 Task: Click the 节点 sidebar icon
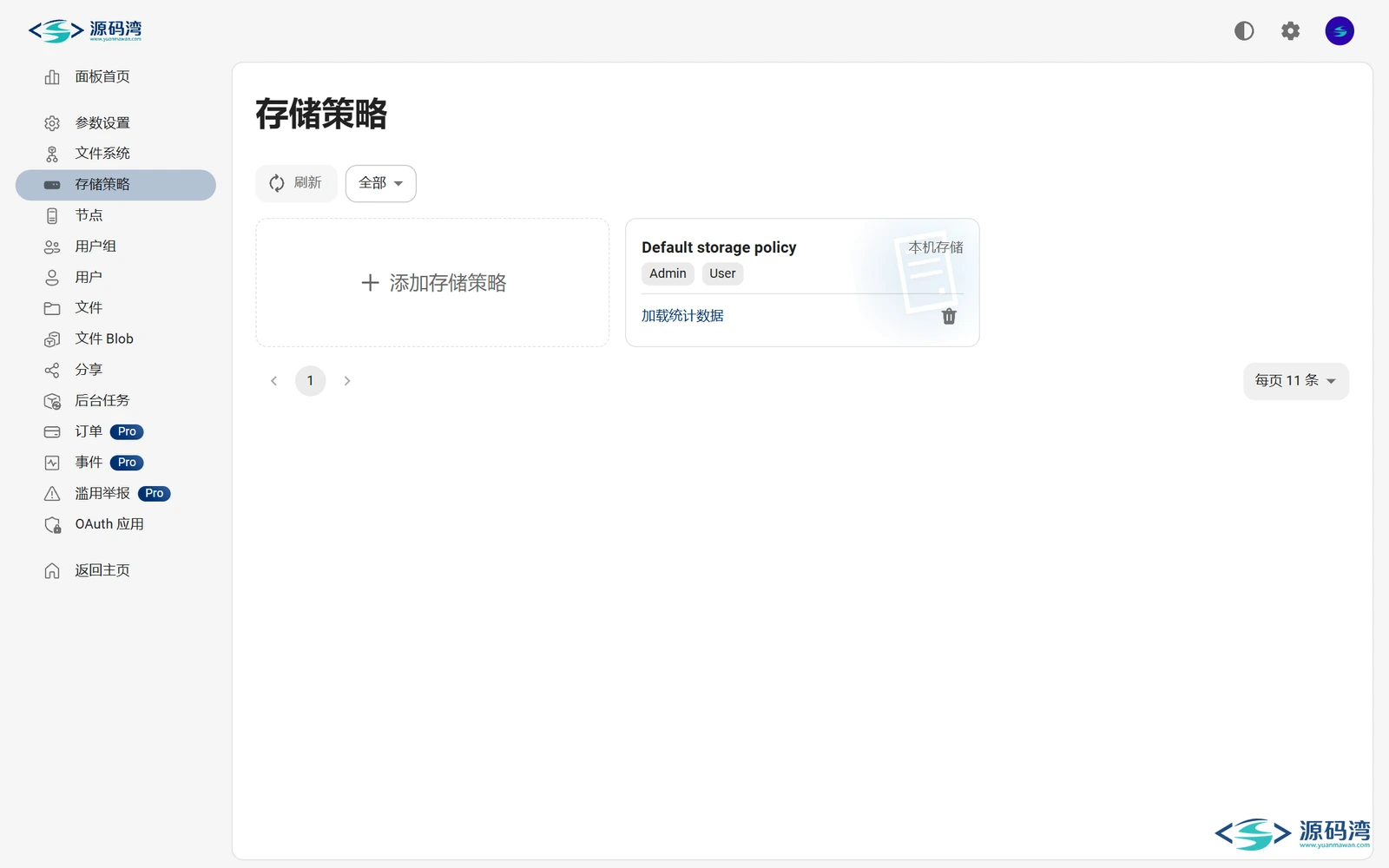click(52, 216)
